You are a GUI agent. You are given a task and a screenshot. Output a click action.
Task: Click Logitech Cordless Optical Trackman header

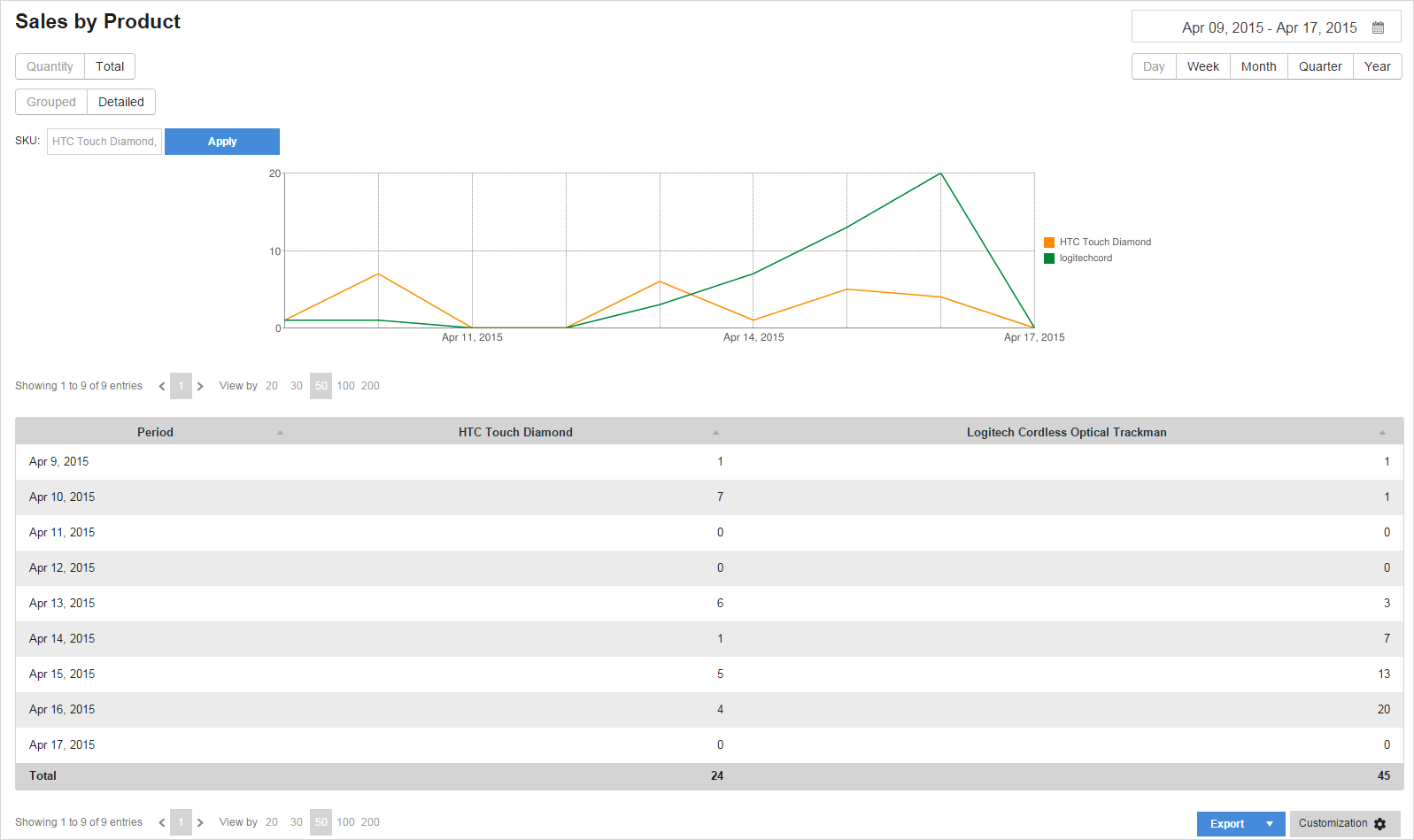point(1066,432)
